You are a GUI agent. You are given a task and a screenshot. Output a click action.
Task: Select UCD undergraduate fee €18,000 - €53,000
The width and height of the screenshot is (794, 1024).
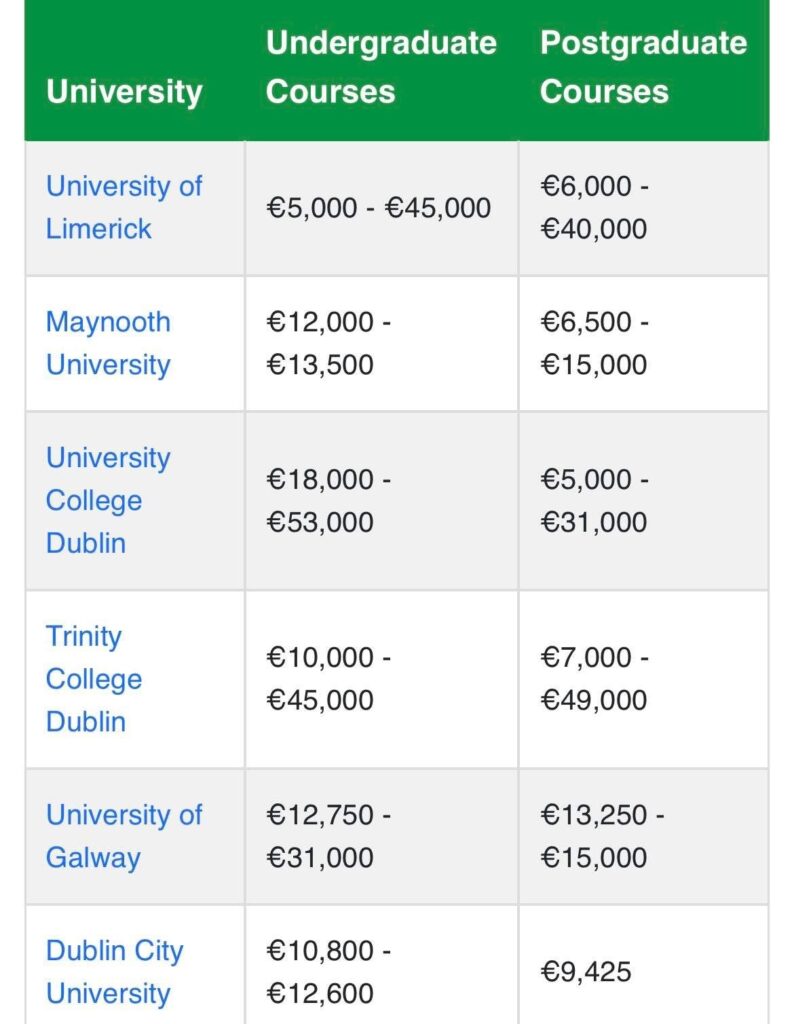[328, 501]
